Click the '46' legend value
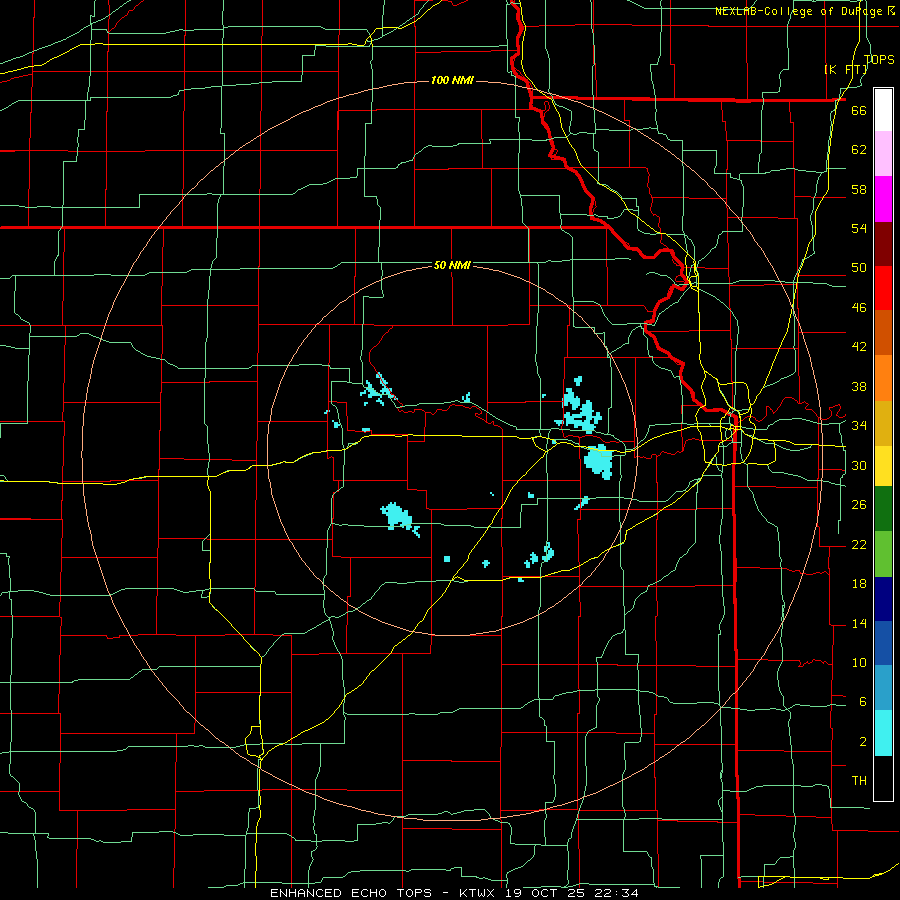Screen dimensions: 900x900 pos(859,307)
